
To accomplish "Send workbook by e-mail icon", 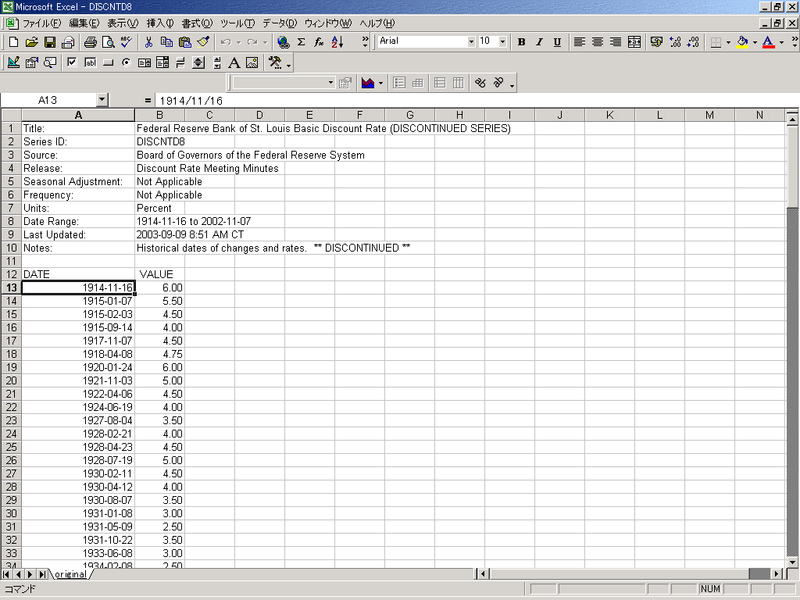I will 68,42.
